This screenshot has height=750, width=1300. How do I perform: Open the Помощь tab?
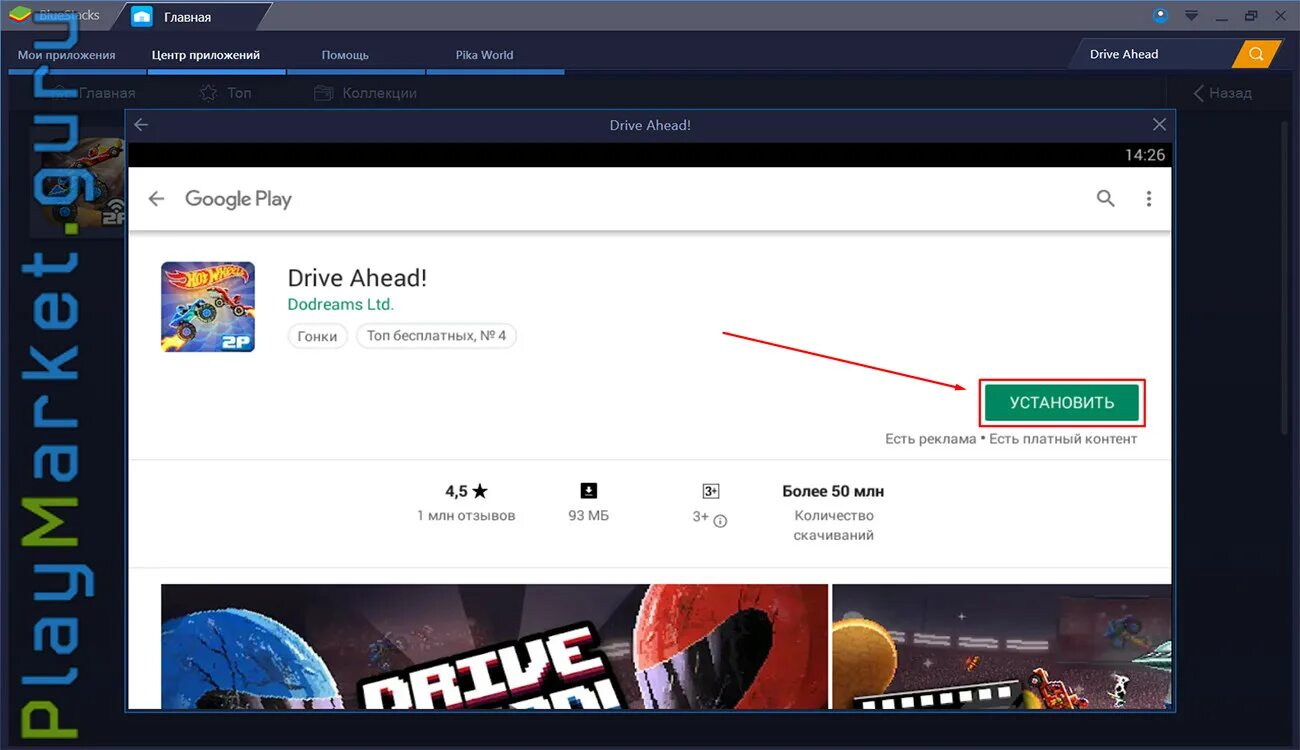pyautogui.click(x=345, y=55)
